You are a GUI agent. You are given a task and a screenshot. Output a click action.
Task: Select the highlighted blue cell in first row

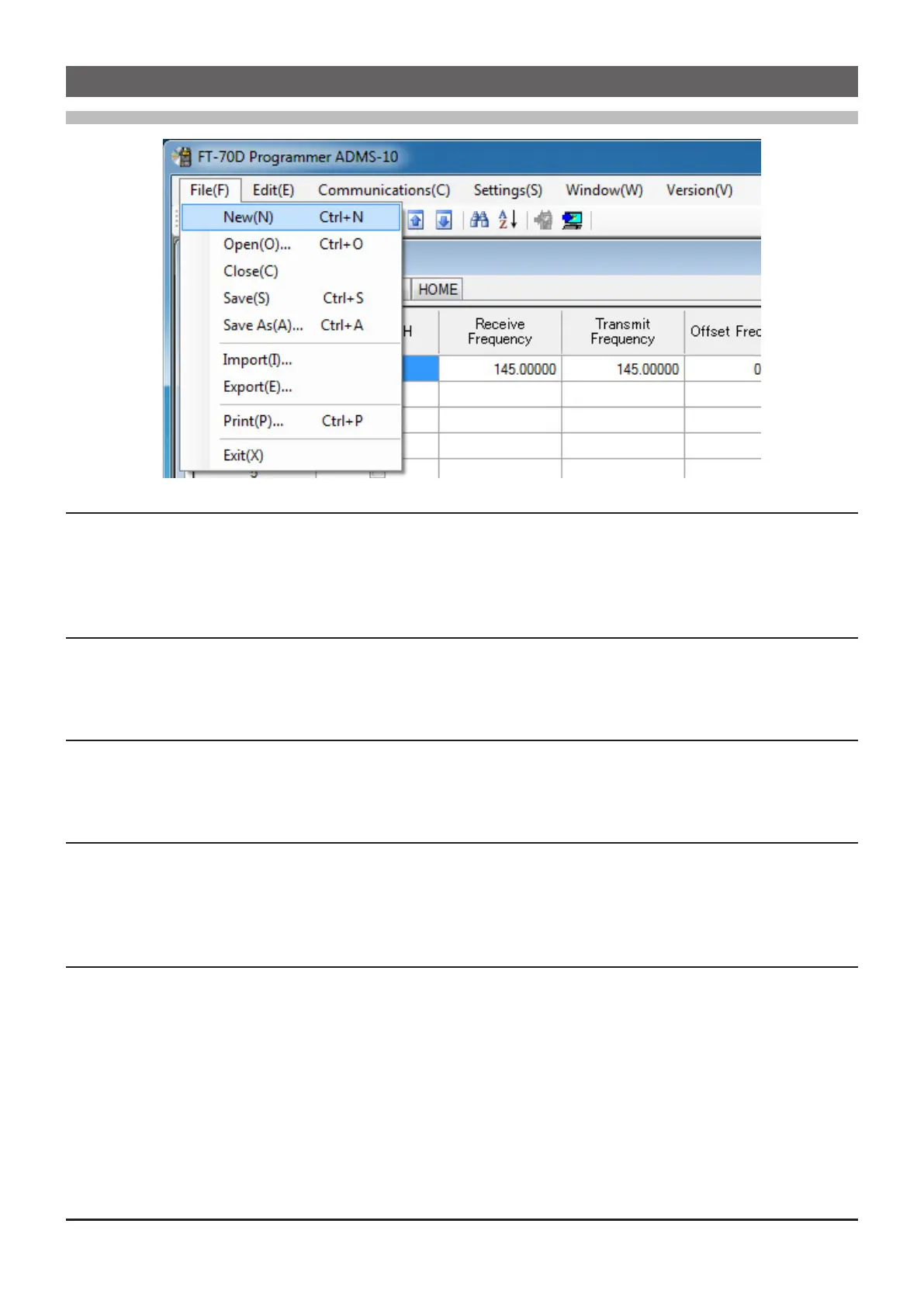pos(420,369)
